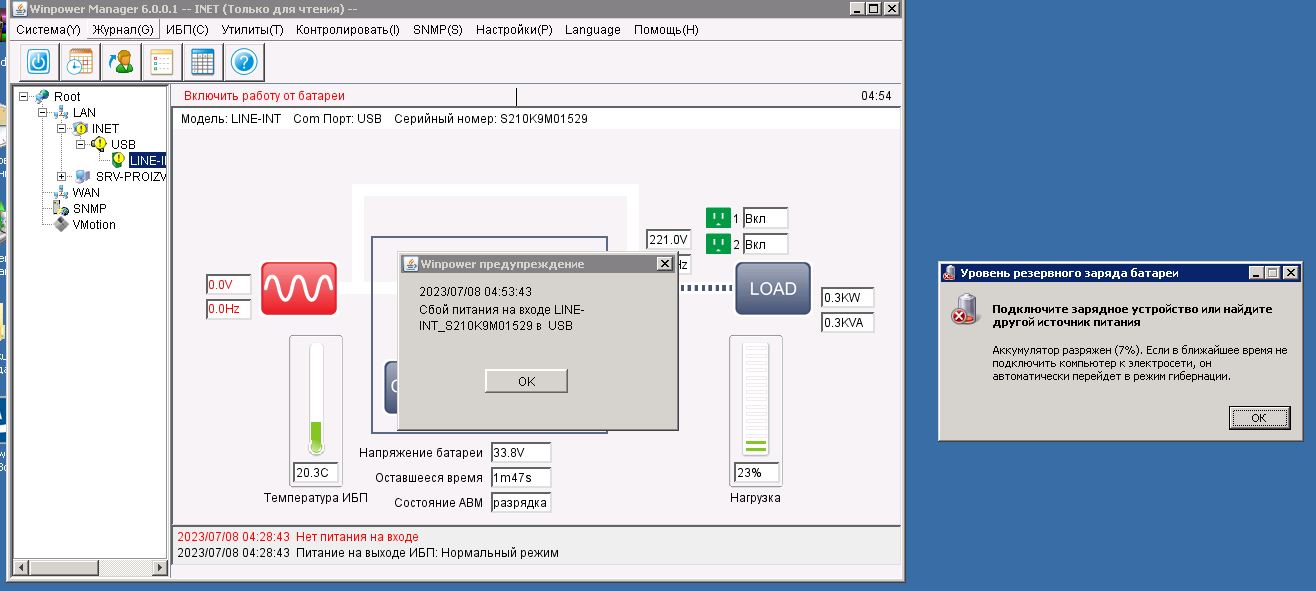This screenshot has height=591, width=1316.
Task: Open the Настройки(P) menu
Action: (514, 30)
